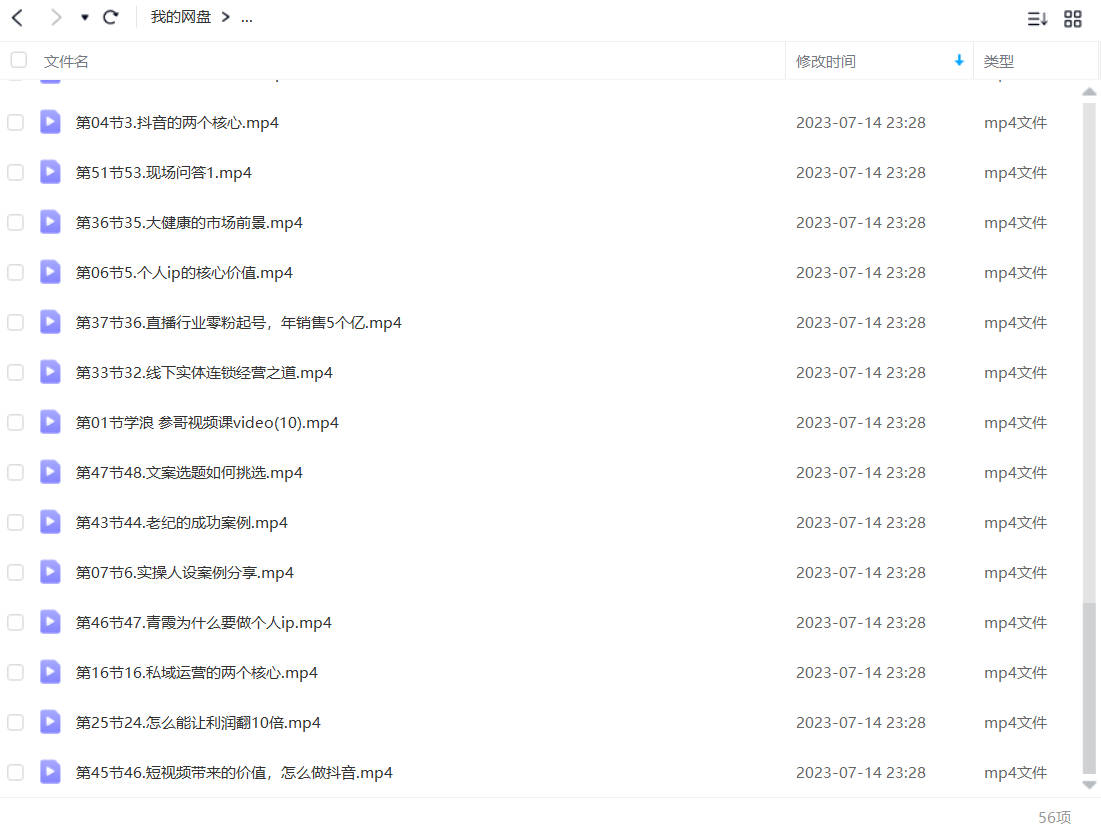The width and height of the screenshot is (1101, 832).
Task: Switch to grid thumbnail view
Action: (x=1072, y=19)
